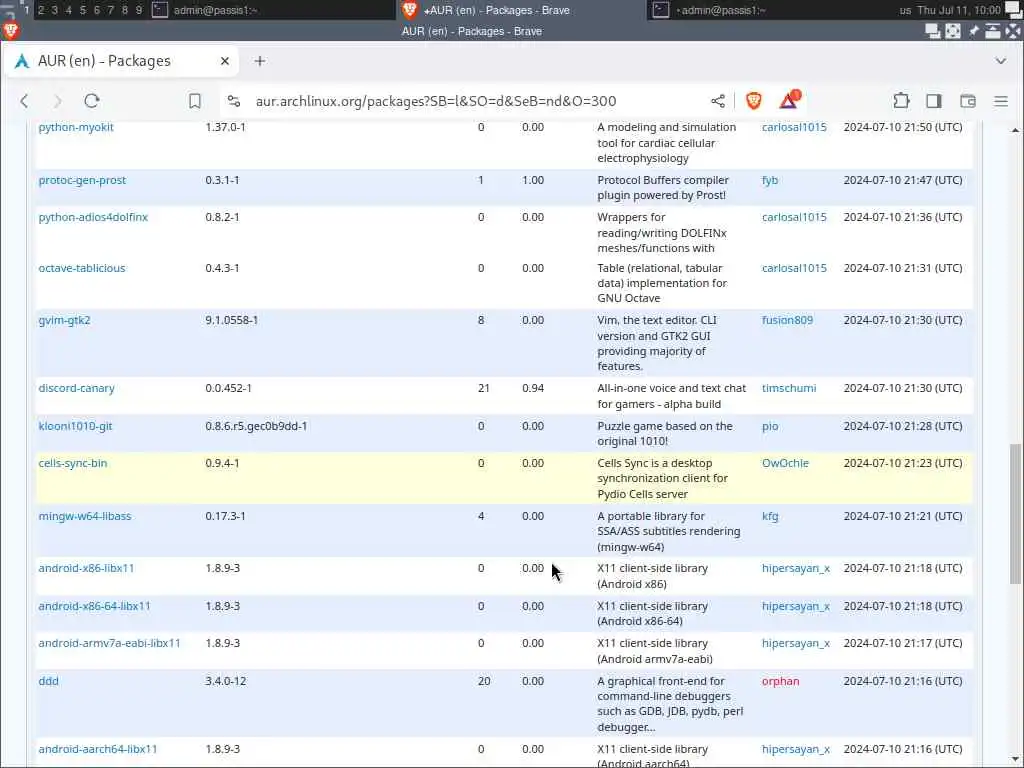Click the clock Thu Jul 11, 10:00
The image size is (1024, 768).
click(x=959, y=10)
